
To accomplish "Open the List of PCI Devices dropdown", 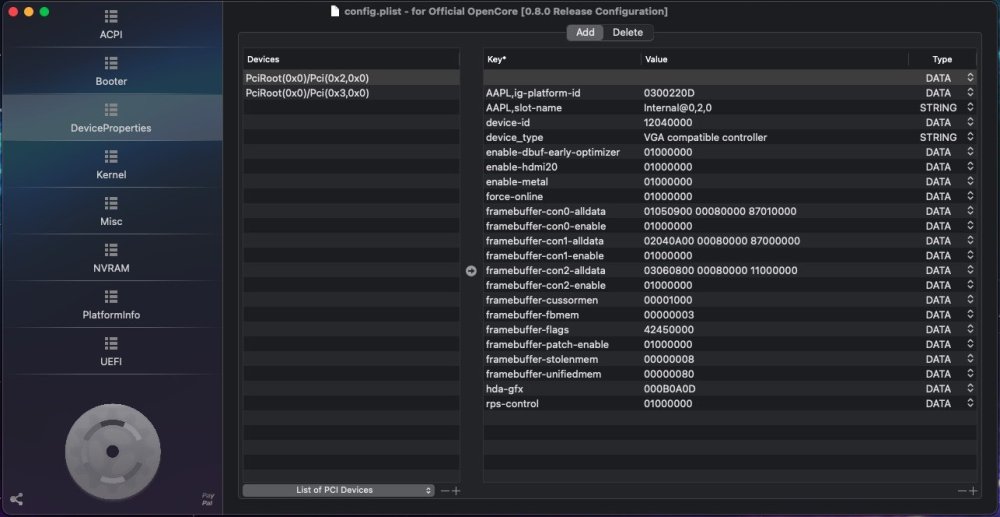I will tap(339, 490).
